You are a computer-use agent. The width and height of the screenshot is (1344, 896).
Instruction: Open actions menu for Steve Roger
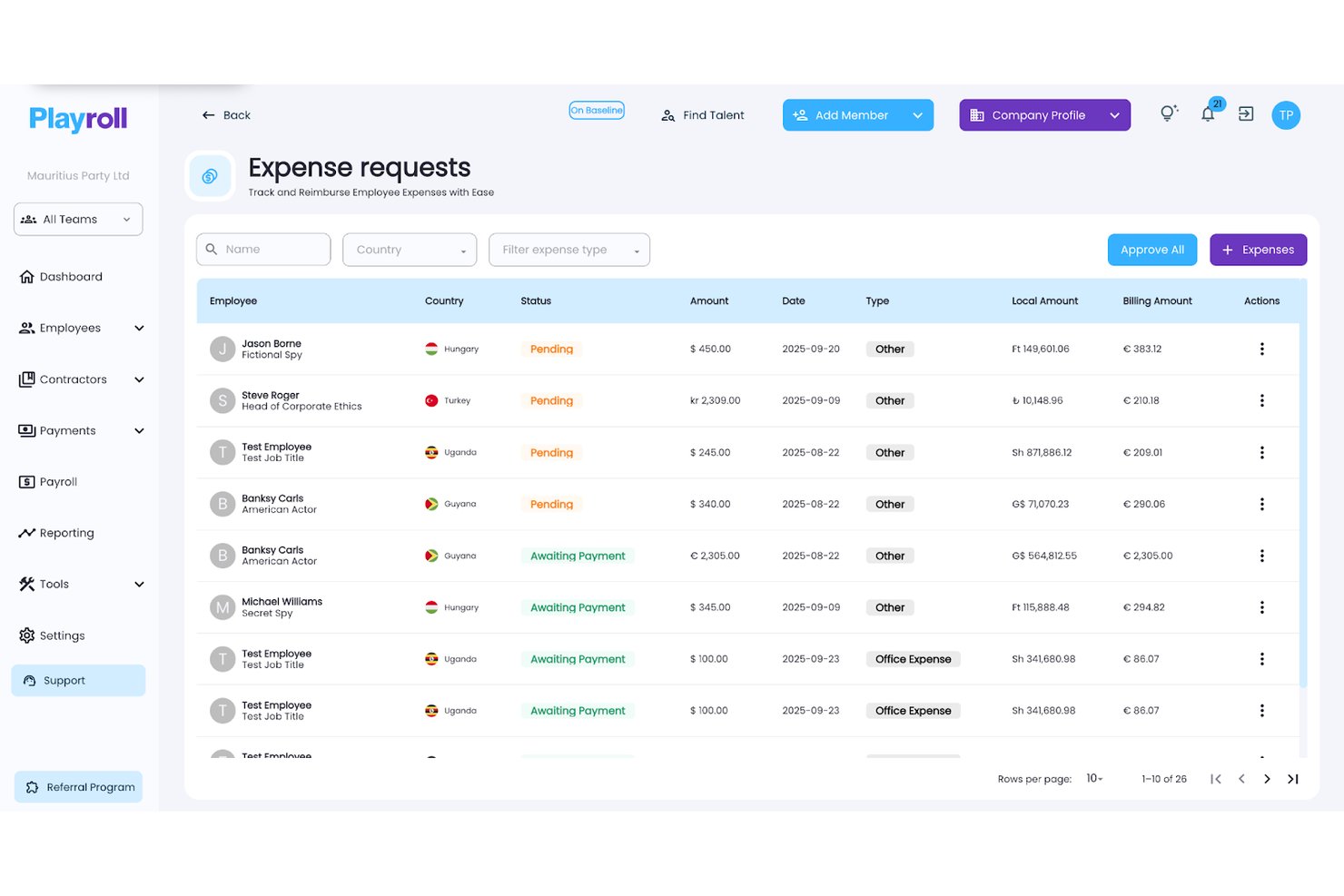tap(1261, 400)
